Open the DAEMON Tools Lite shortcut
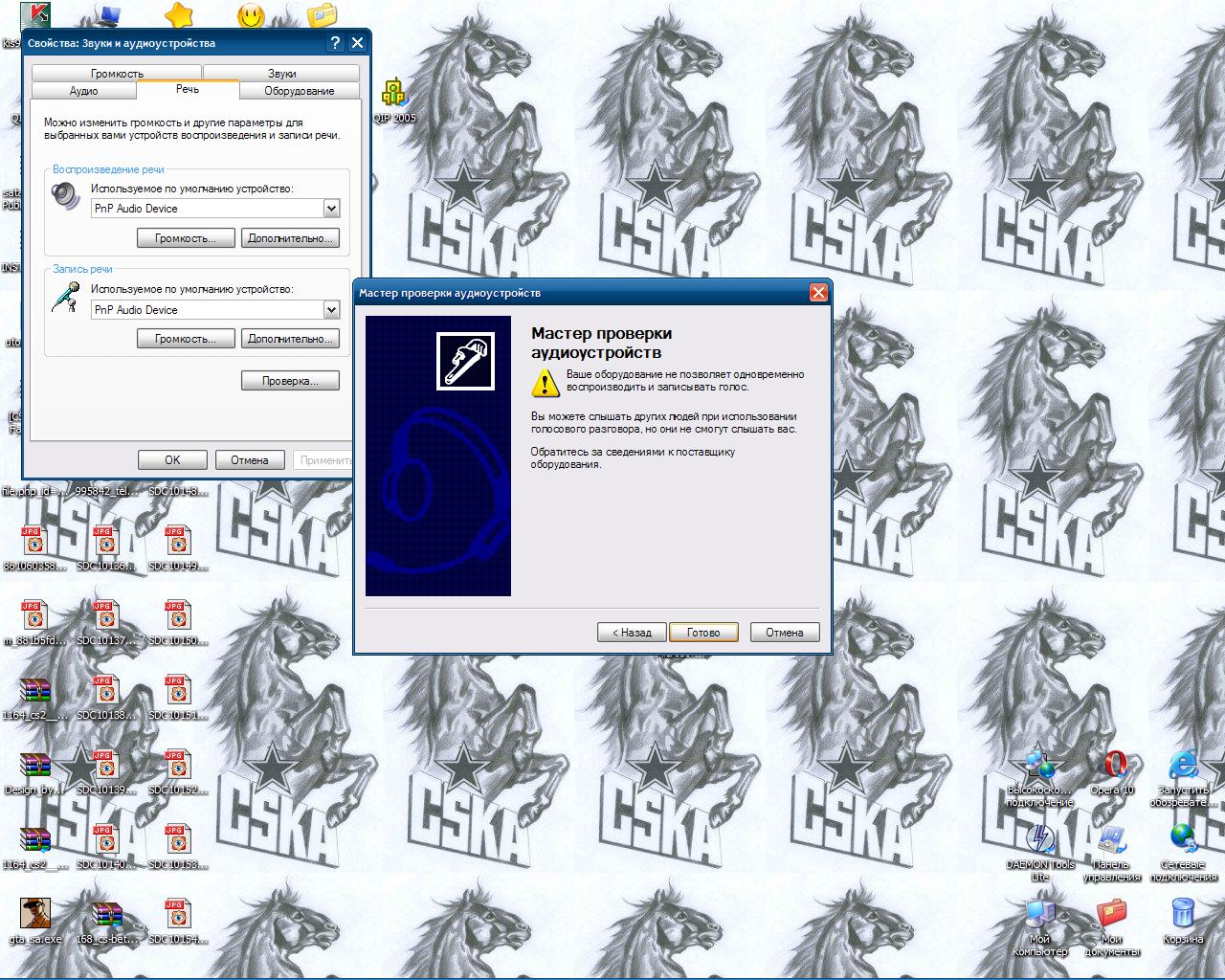The width and height of the screenshot is (1225, 980). coord(1040,840)
